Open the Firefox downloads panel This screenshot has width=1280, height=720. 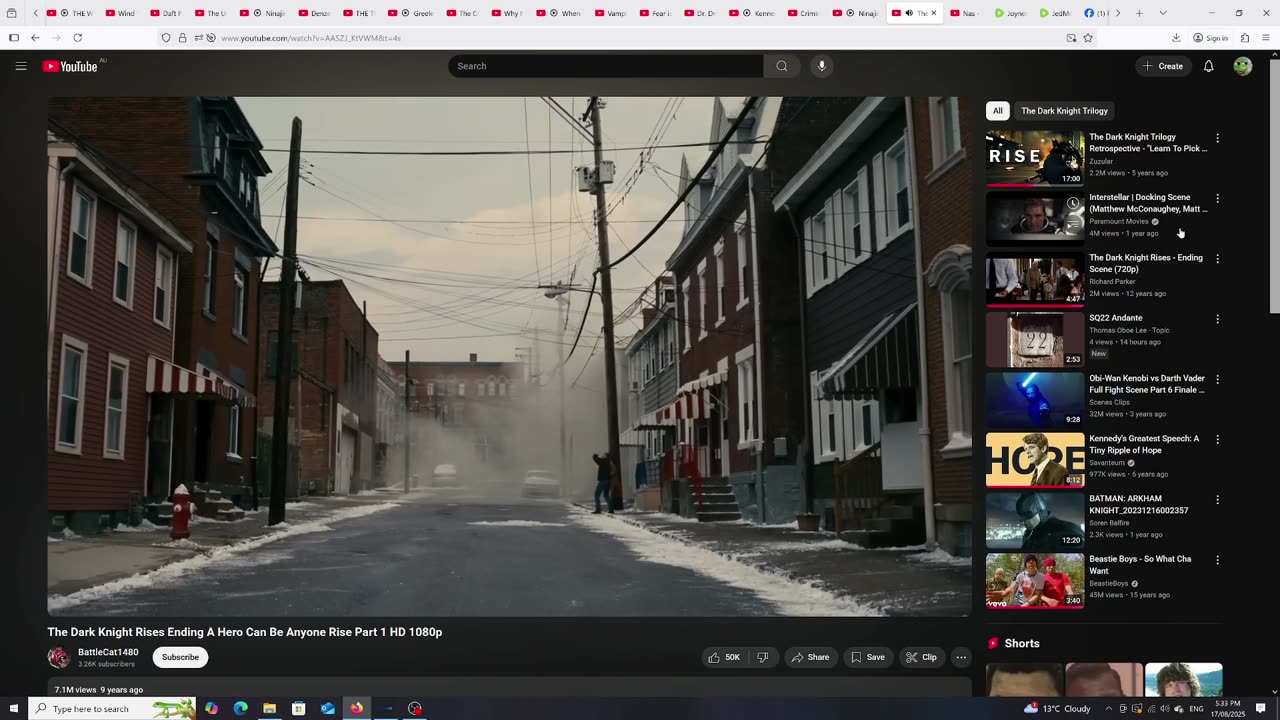(1176, 38)
